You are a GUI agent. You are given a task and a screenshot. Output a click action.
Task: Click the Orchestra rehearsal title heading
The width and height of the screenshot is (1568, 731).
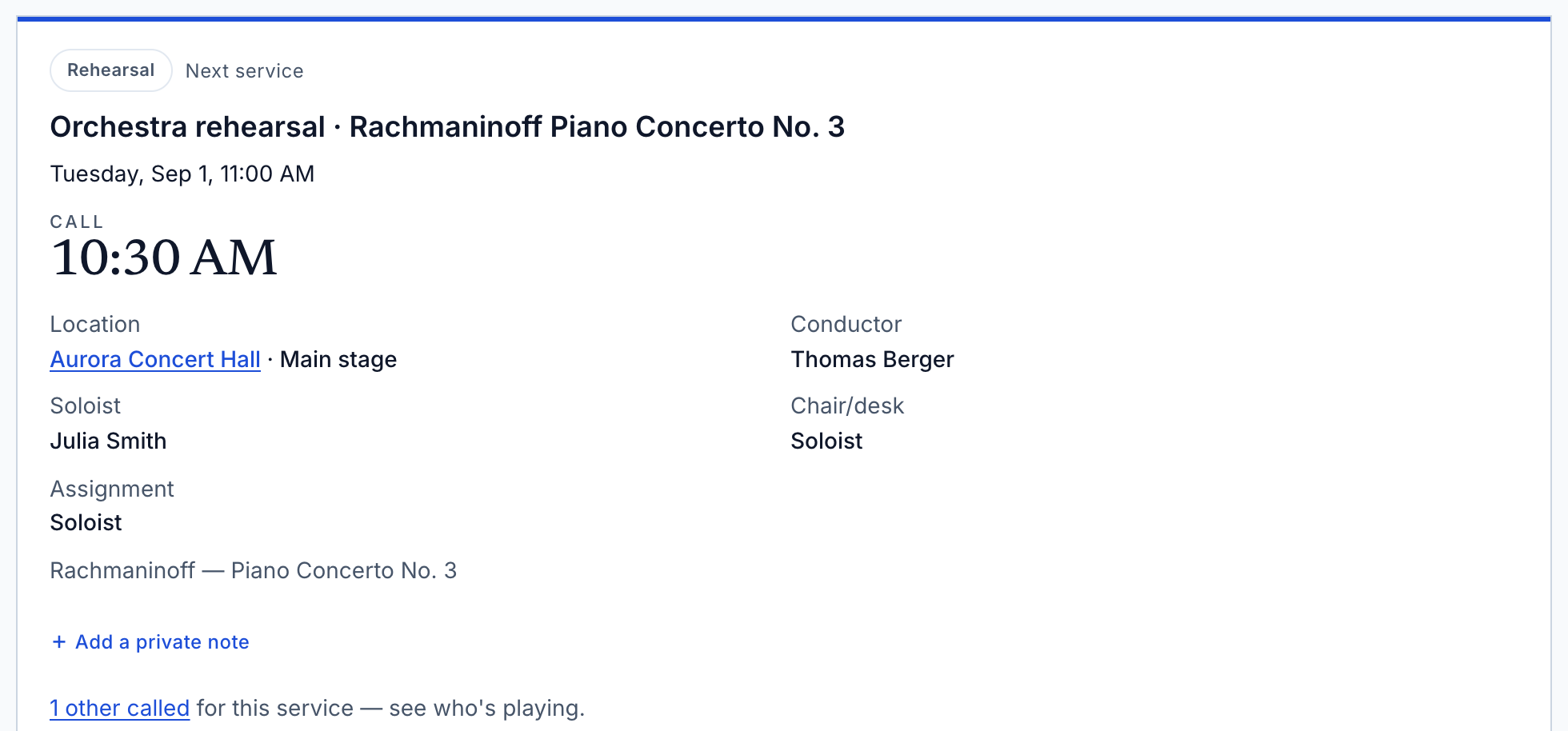[447, 127]
